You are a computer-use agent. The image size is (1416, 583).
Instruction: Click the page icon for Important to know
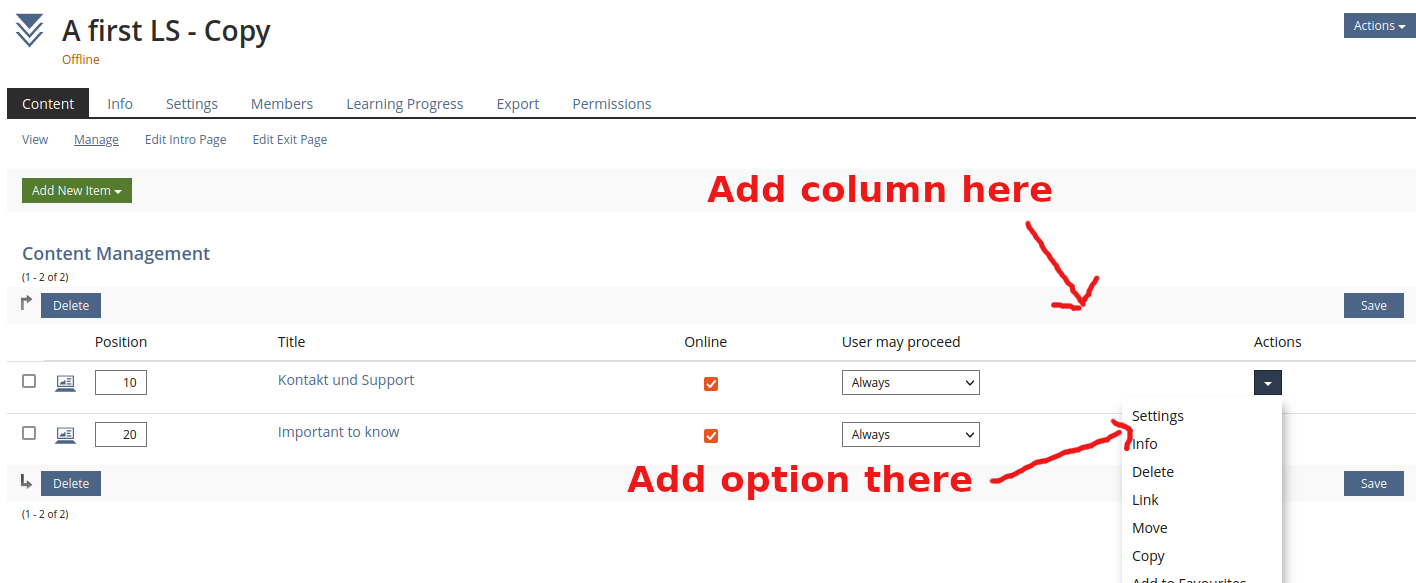(65, 435)
